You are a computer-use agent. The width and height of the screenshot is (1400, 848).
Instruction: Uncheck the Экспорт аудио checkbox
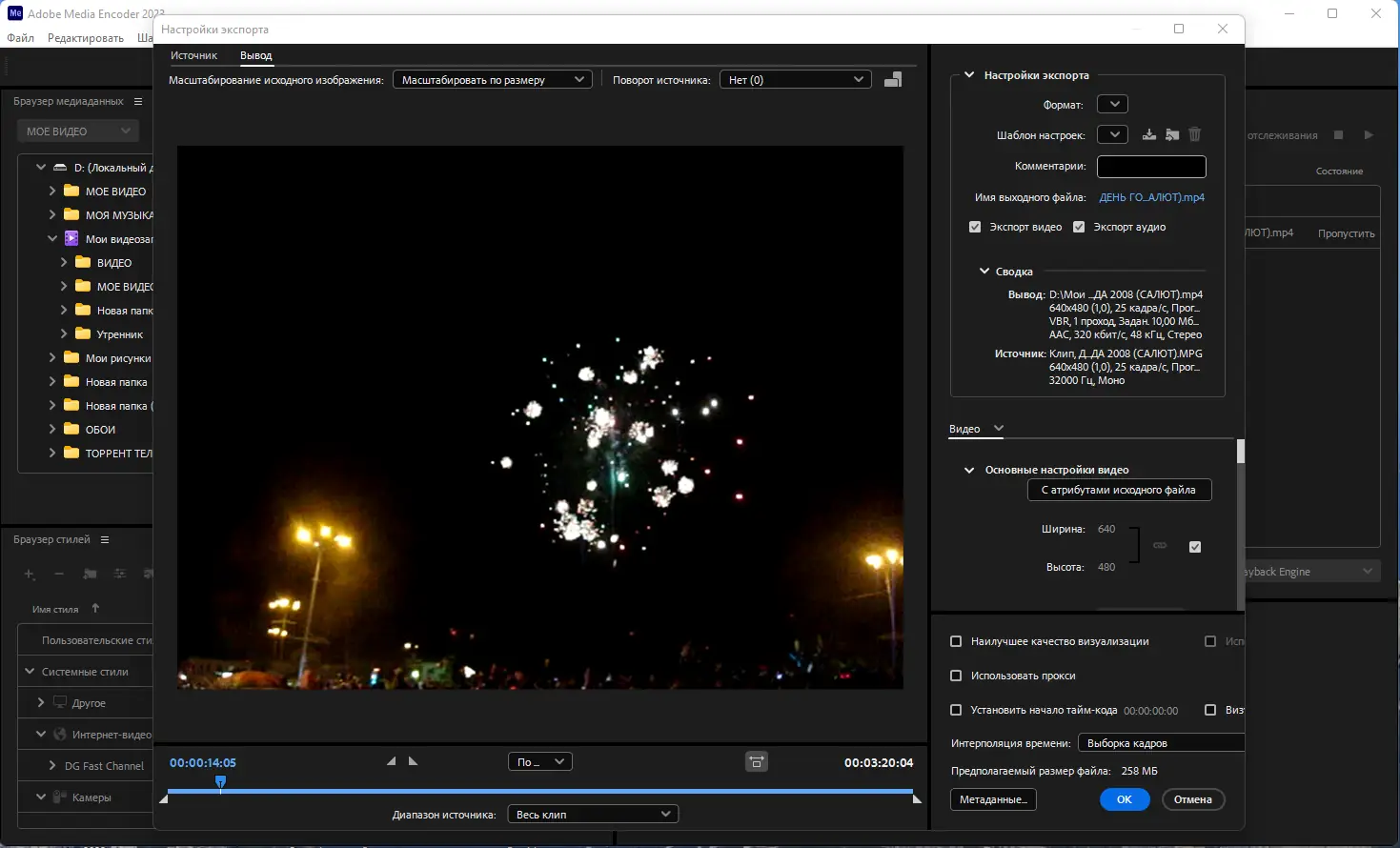point(1079,227)
